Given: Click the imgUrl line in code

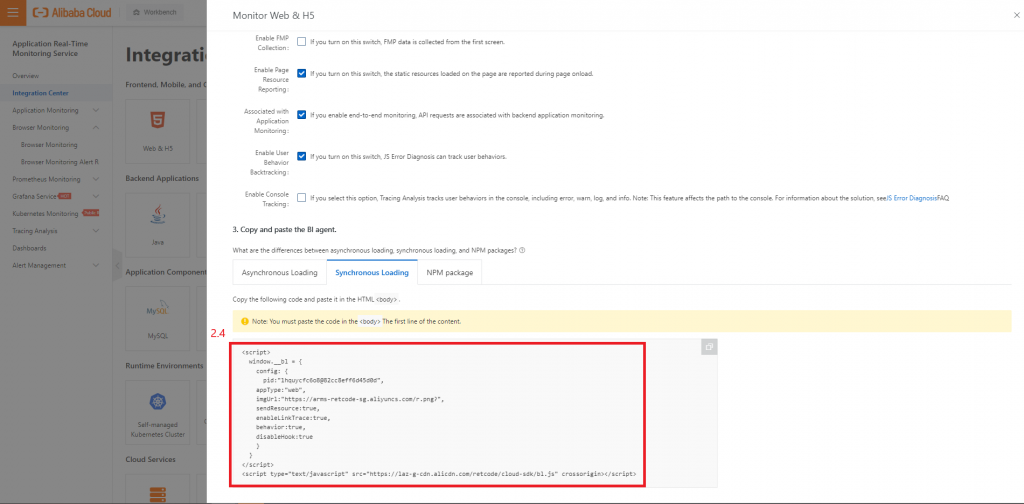Looking at the screenshot, I should pos(350,398).
